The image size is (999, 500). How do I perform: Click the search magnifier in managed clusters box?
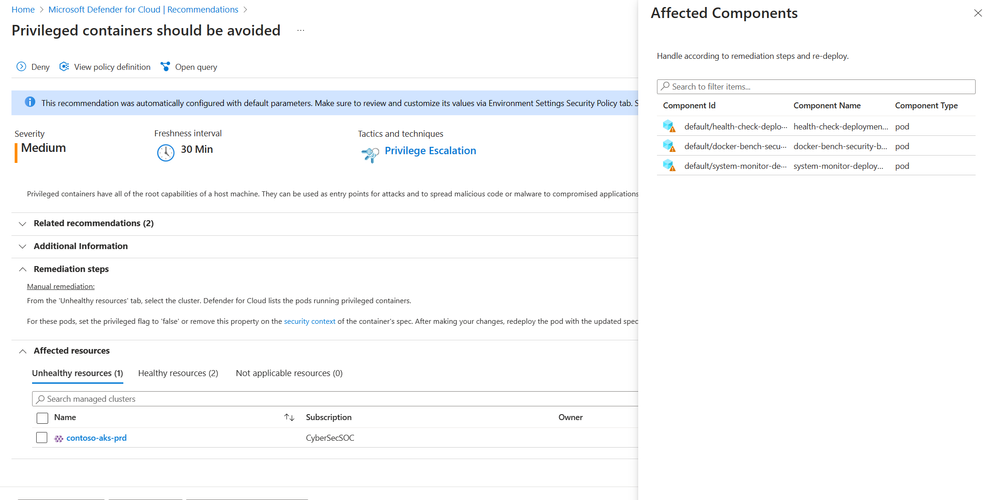point(41,399)
